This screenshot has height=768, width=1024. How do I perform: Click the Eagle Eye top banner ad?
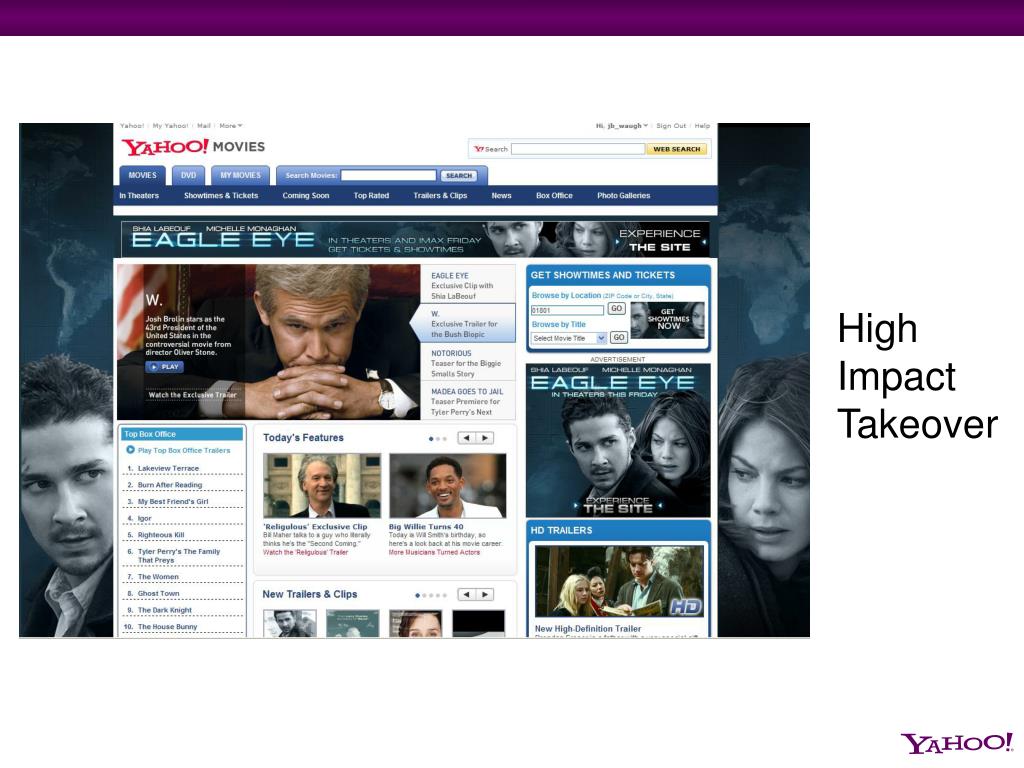(x=415, y=239)
